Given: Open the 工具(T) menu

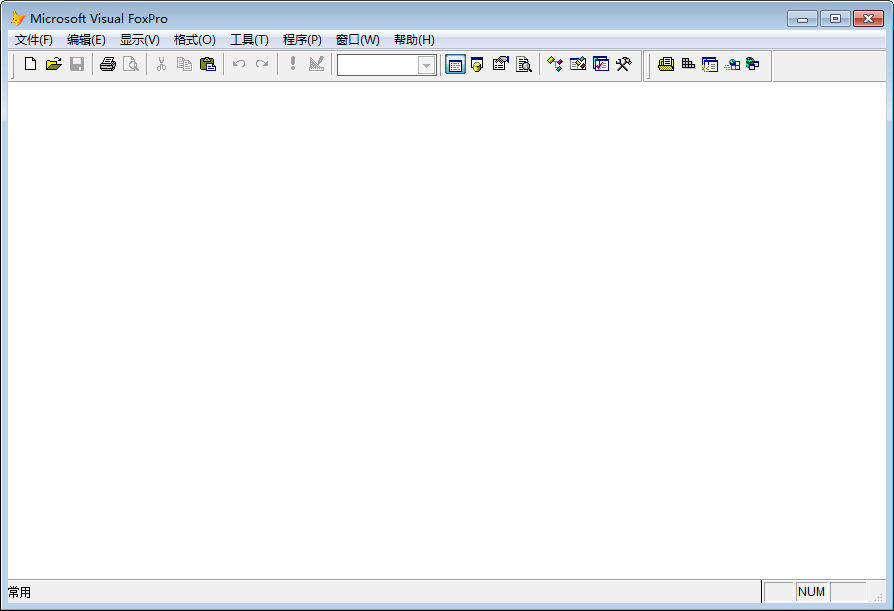Looking at the screenshot, I should (x=249, y=40).
